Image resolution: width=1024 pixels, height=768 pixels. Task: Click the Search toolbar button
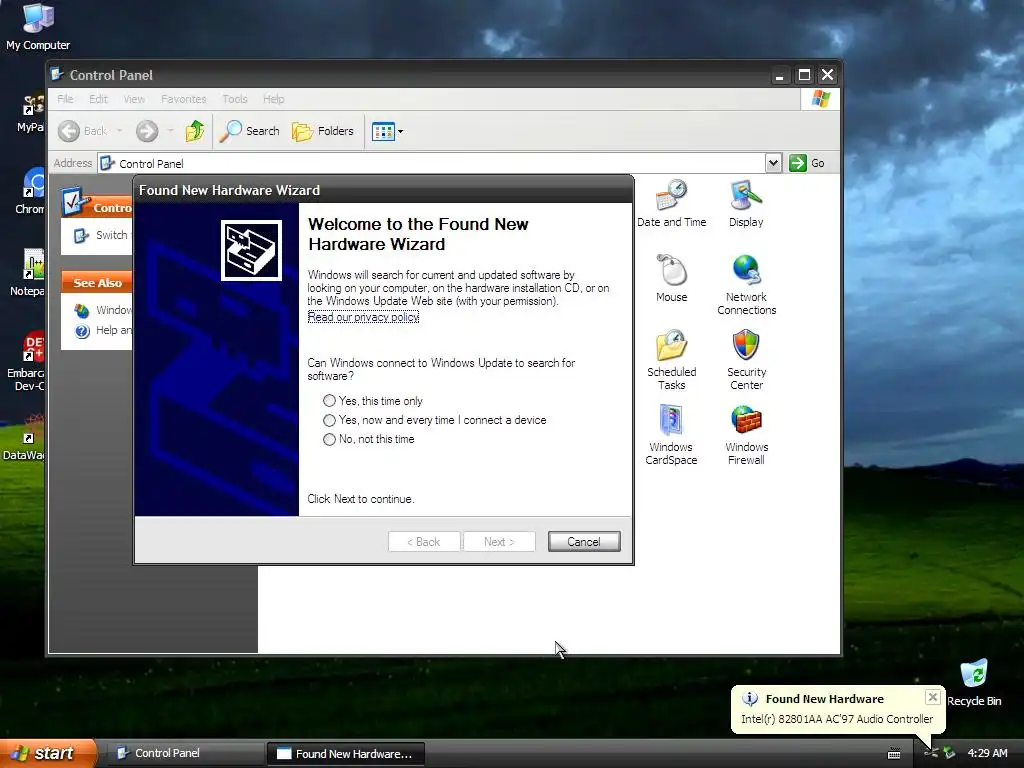(x=249, y=131)
